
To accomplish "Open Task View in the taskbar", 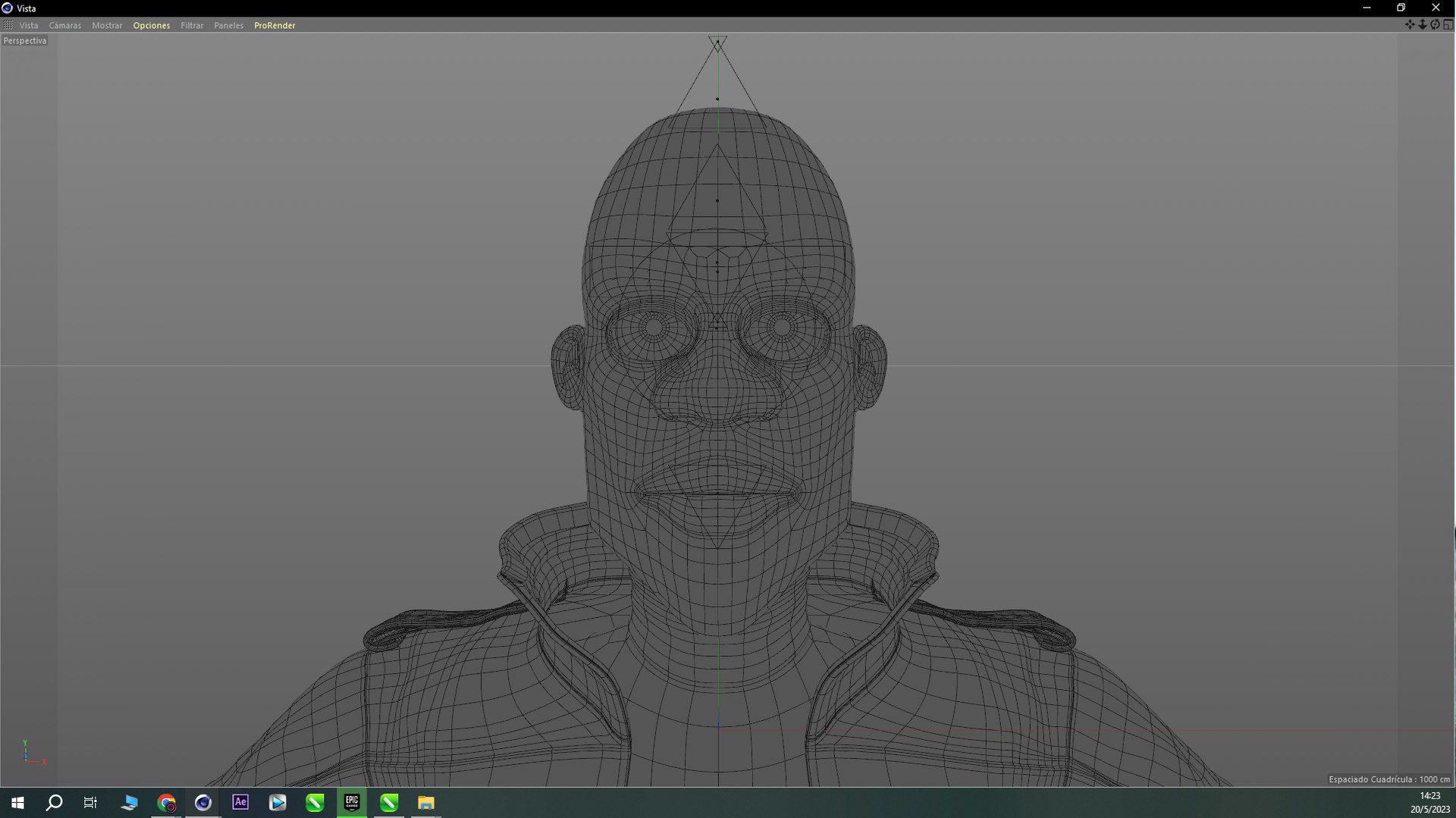I will point(90,803).
